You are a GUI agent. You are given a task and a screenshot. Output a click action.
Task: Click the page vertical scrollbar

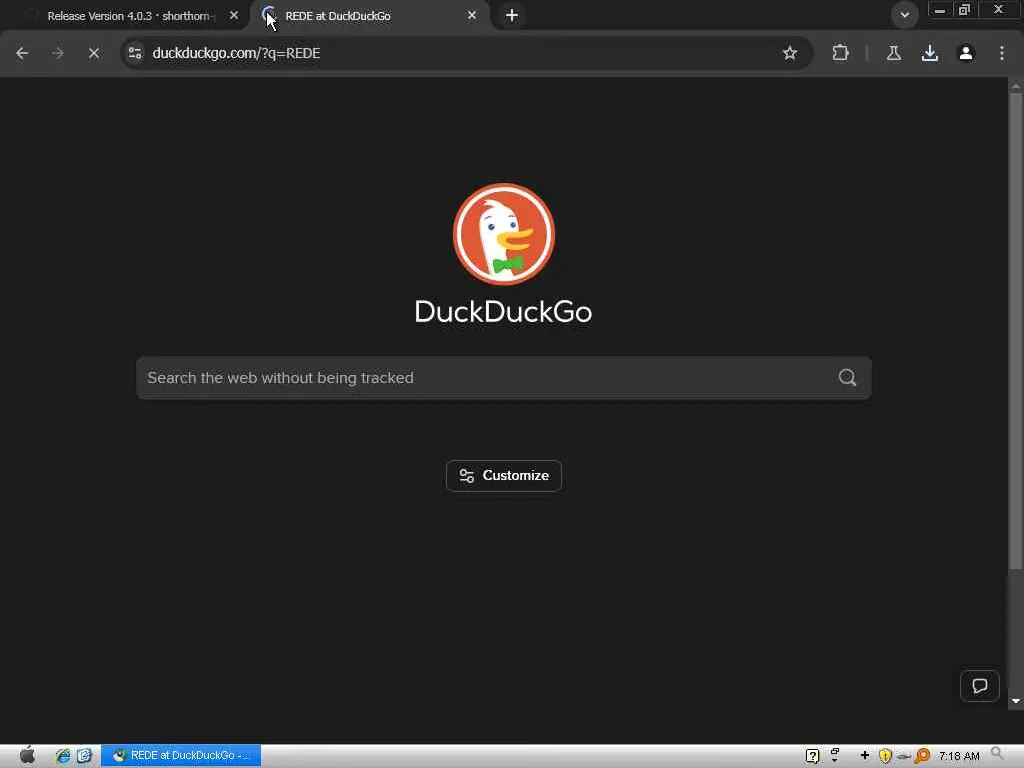point(1016,332)
